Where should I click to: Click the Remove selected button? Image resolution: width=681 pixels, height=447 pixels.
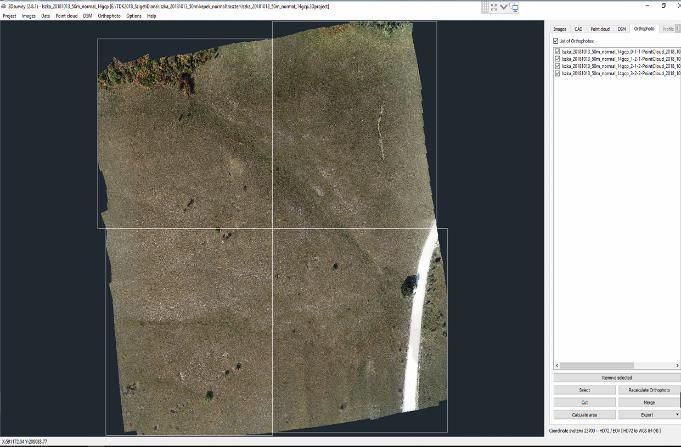tap(617, 378)
